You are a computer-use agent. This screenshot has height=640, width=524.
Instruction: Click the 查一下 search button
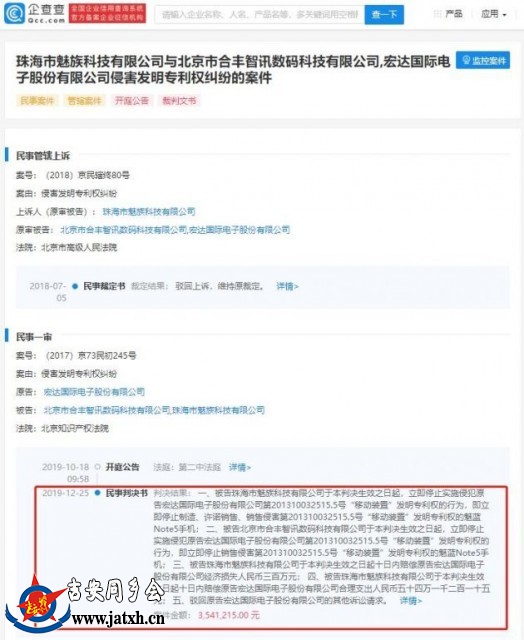(x=384, y=15)
